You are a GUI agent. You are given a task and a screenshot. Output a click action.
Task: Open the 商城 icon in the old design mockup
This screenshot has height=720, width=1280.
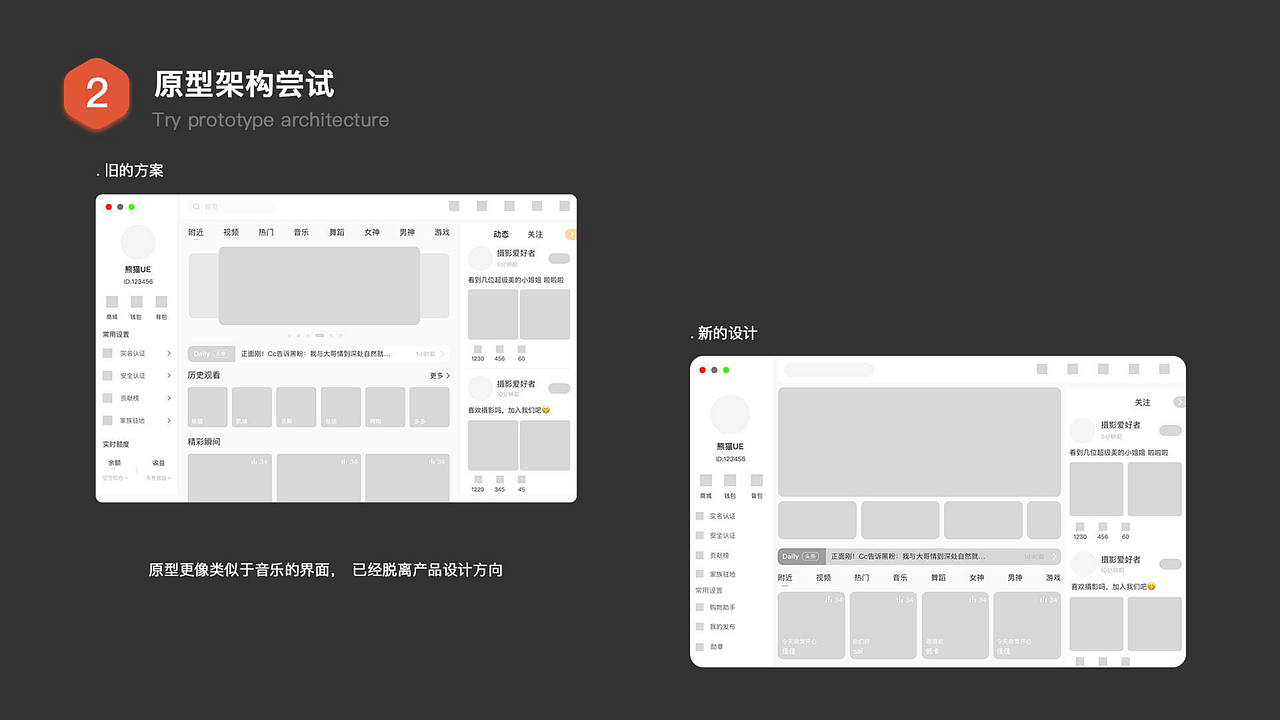tap(112, 302)
